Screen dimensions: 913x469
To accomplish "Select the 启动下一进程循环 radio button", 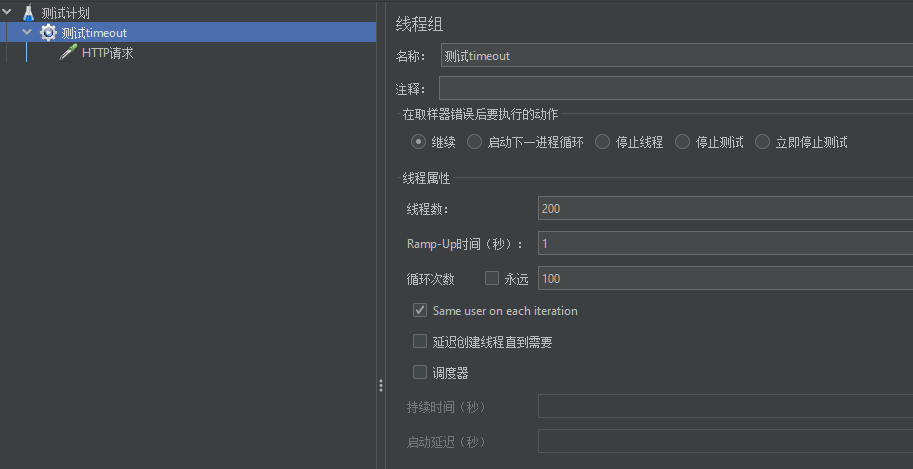I will pos(475,142).
